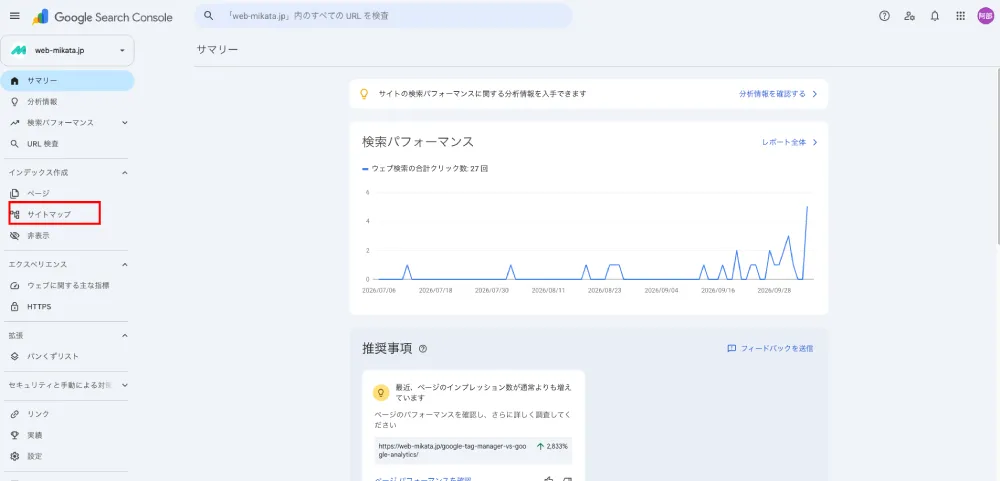
Task: Click the help icon next to 推奨事項
Action: click(423, 349)
